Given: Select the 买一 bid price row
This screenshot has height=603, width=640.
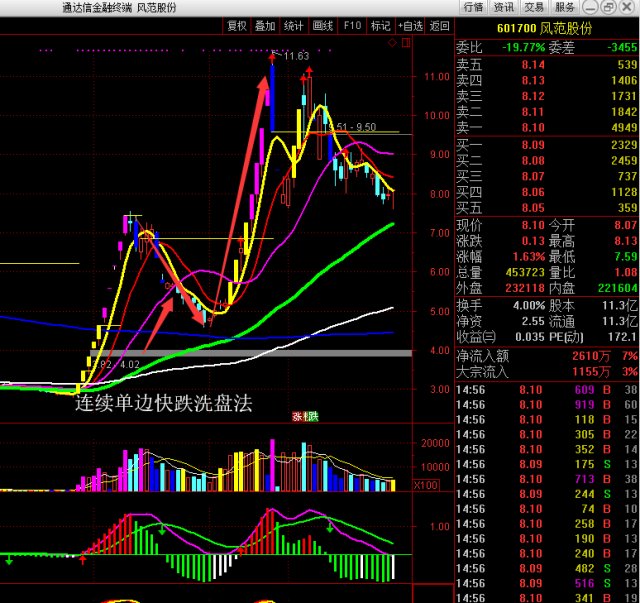Looking at the screenshot, I should [547, 145].
